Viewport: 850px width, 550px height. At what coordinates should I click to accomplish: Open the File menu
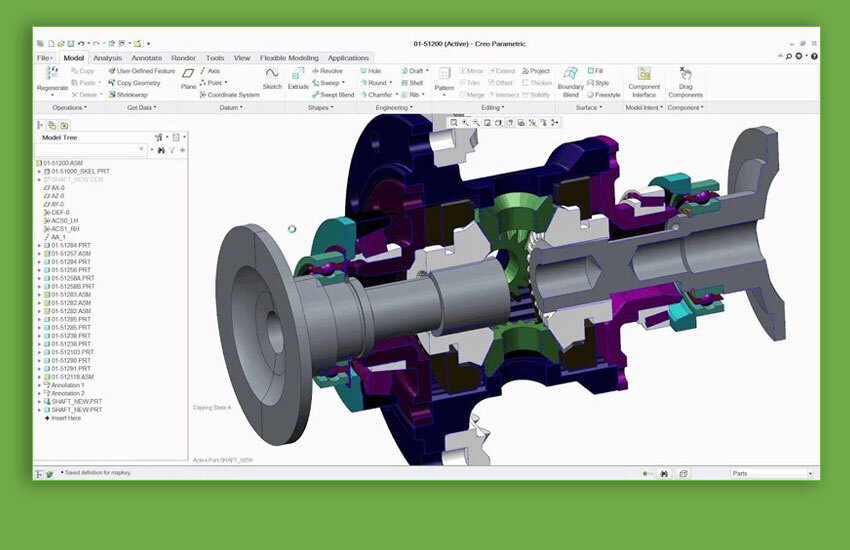coord(44,58)
